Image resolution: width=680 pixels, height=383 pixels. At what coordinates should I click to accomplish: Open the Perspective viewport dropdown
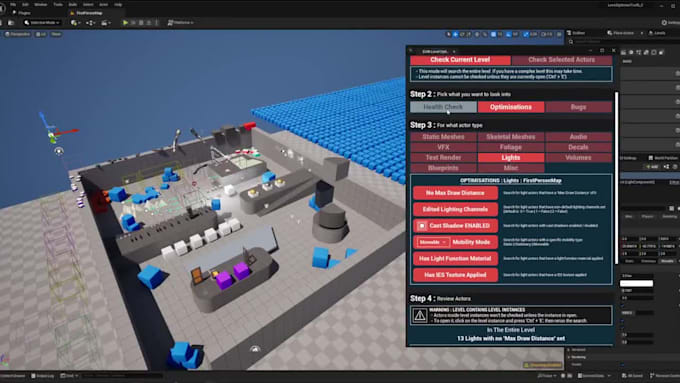[18, 34]
